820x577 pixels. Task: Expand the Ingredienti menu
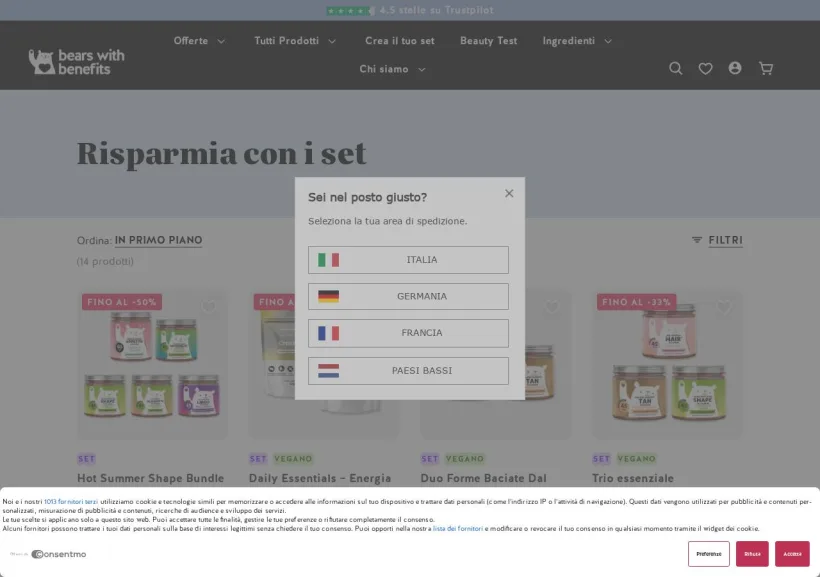click(577, 41)
